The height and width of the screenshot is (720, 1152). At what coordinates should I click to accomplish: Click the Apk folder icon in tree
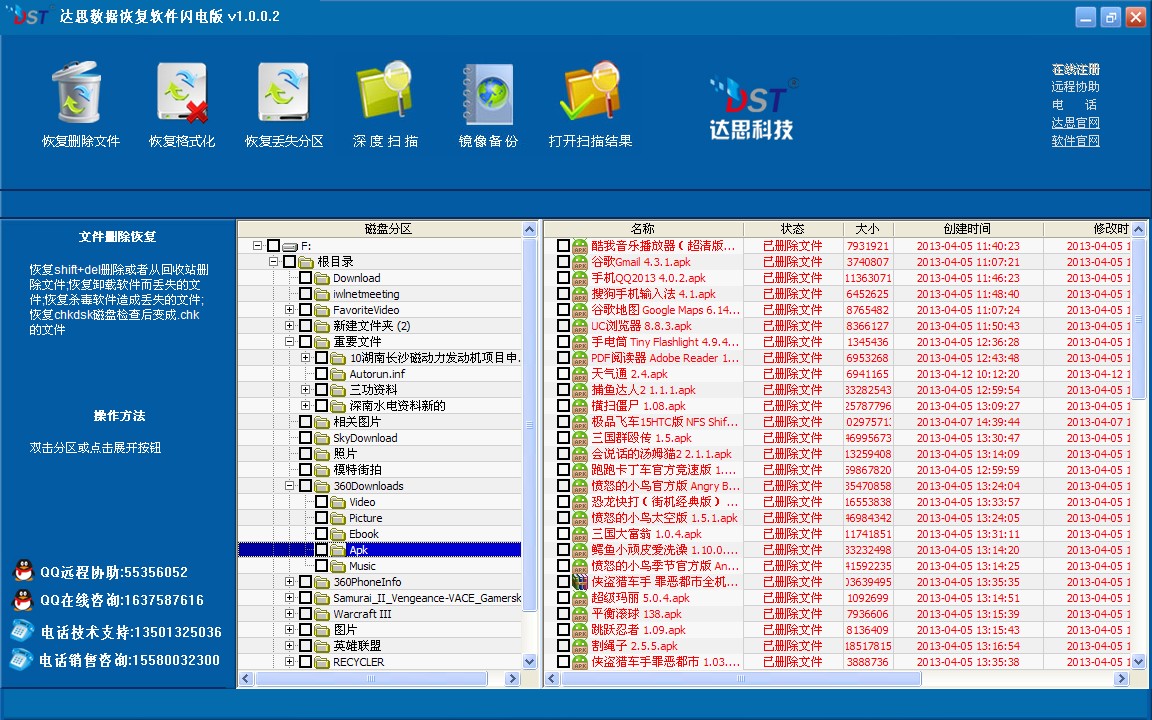coord(338,550)
